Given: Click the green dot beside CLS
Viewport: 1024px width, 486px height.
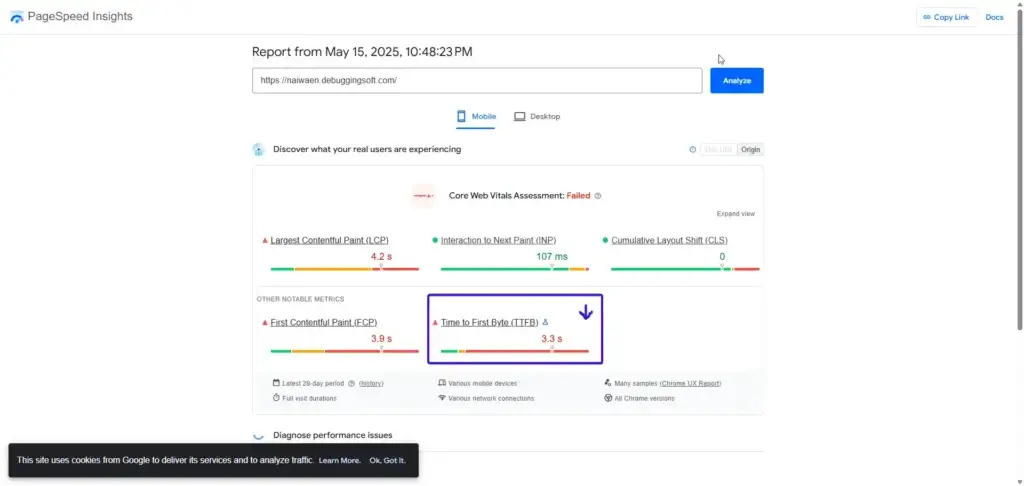Looking at the screenshot, I should 605,240.
